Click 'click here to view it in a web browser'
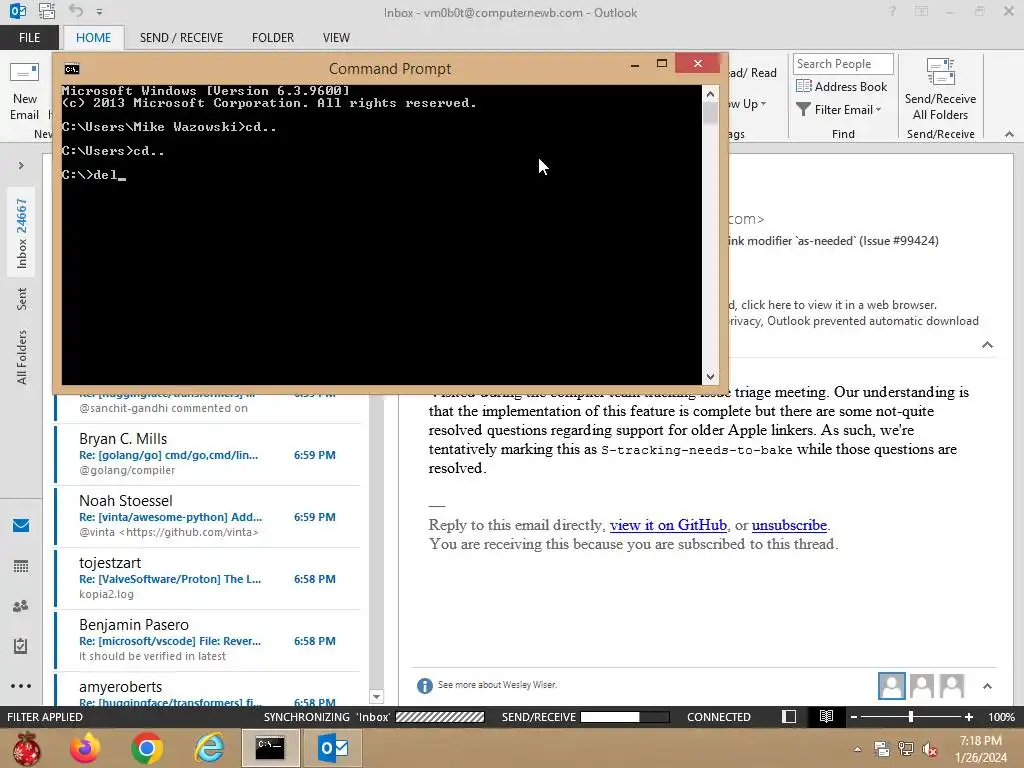1024x768 pixels. 839,305
